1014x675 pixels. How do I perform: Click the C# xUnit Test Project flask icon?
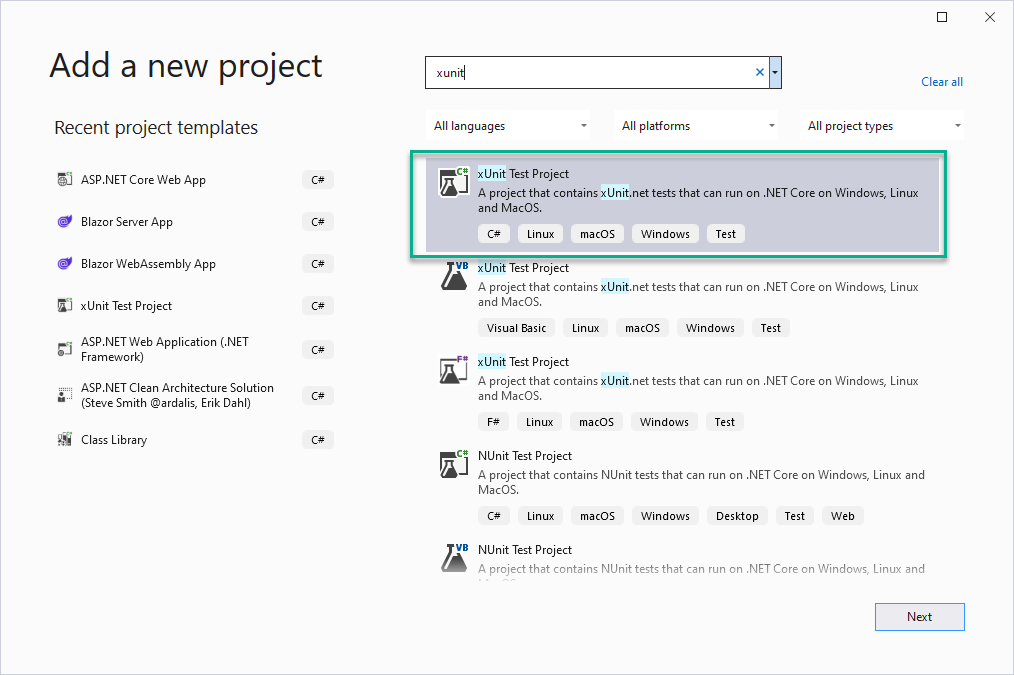tap(453, 182)
